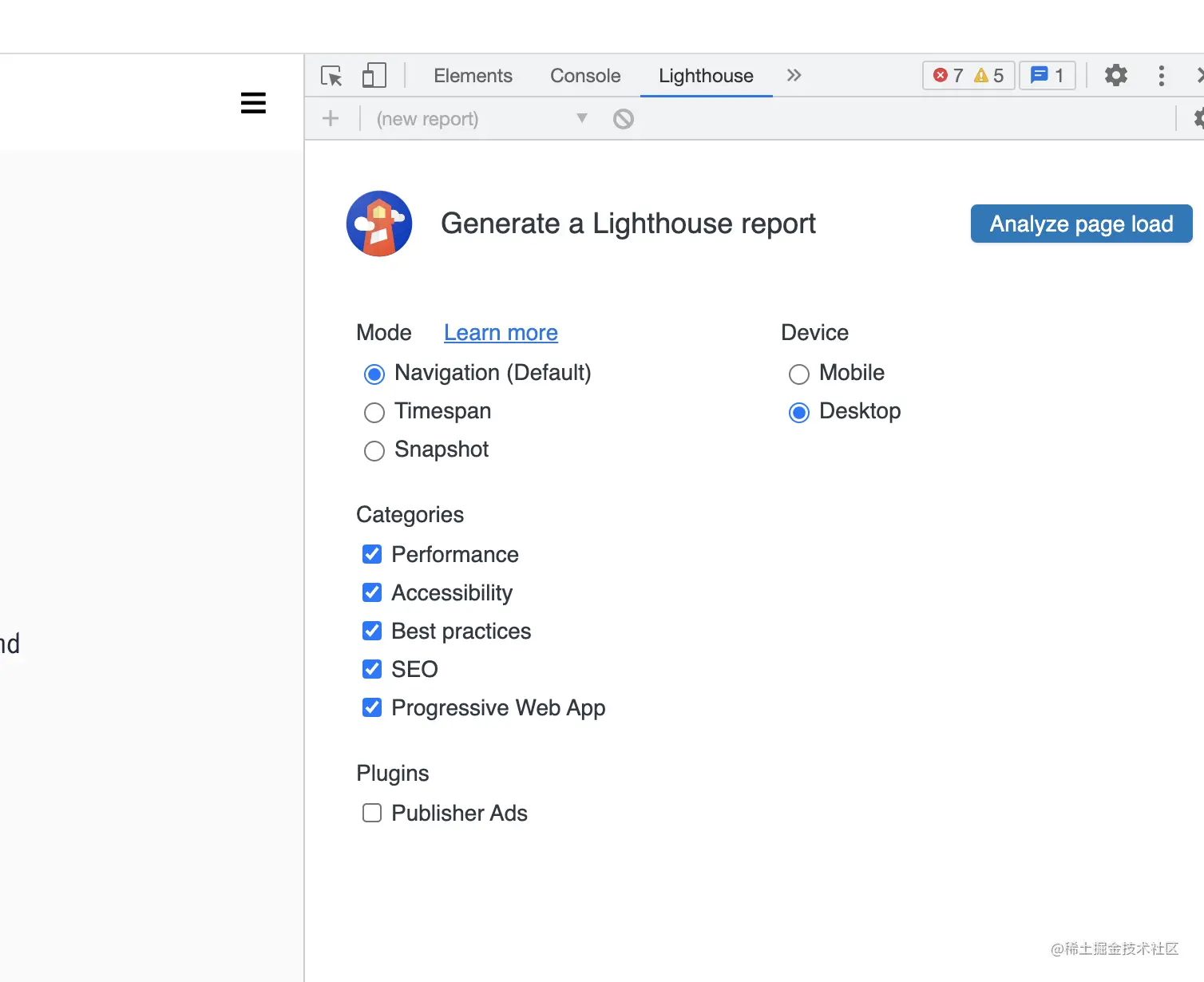Click the Plugins section label
The height and width of the screenshot is (982, 1204).
click(393, 773)
